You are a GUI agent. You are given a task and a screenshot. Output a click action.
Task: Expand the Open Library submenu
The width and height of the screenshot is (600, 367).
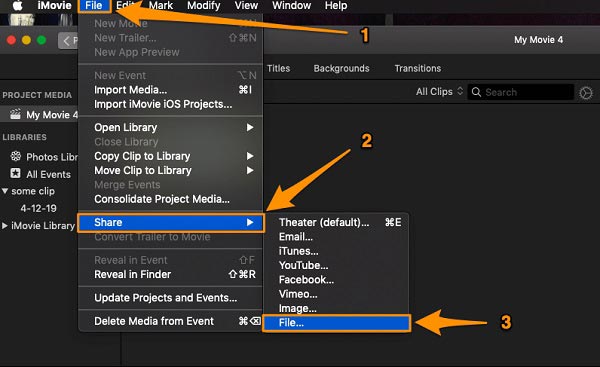171,127
